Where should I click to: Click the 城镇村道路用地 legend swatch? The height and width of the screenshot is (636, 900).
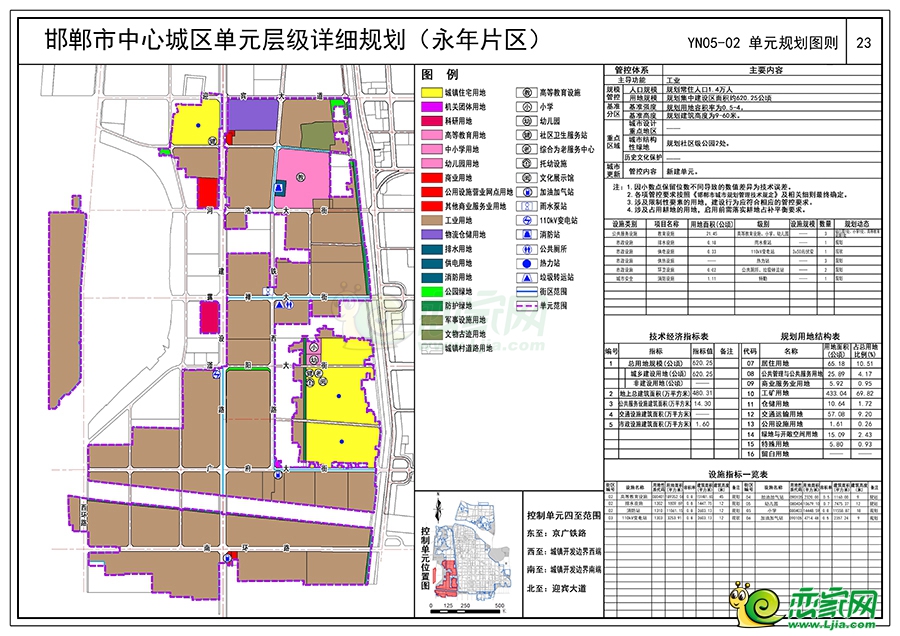coord(431,348)
